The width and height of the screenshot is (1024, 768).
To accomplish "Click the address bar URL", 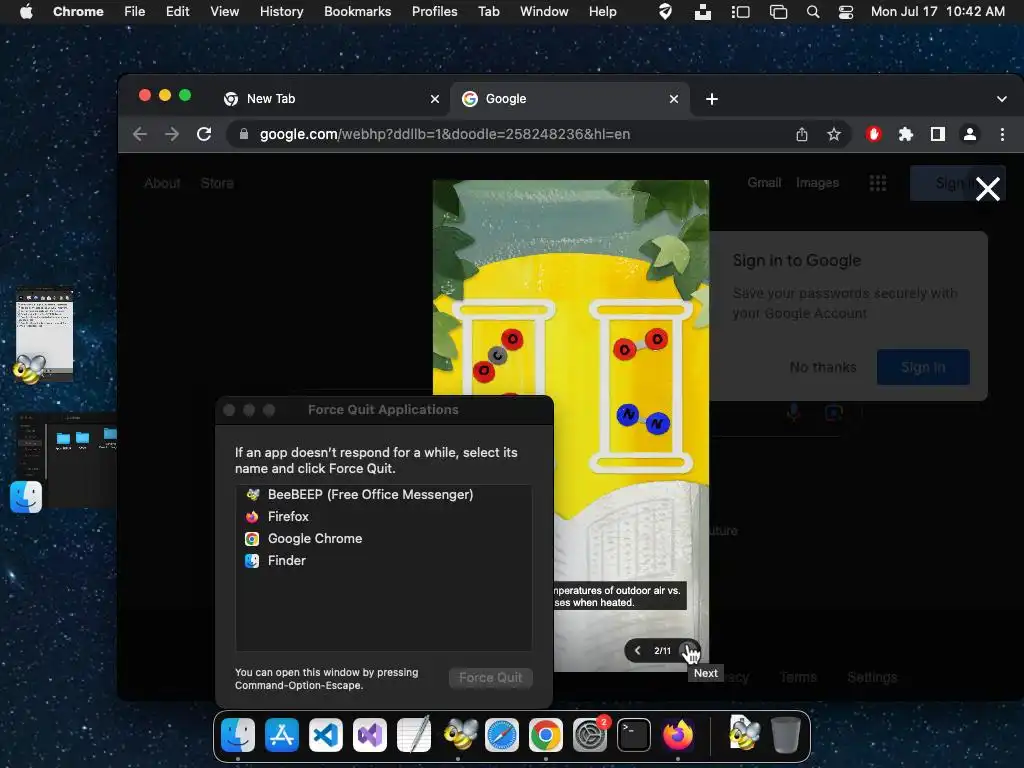I will 445,134.
